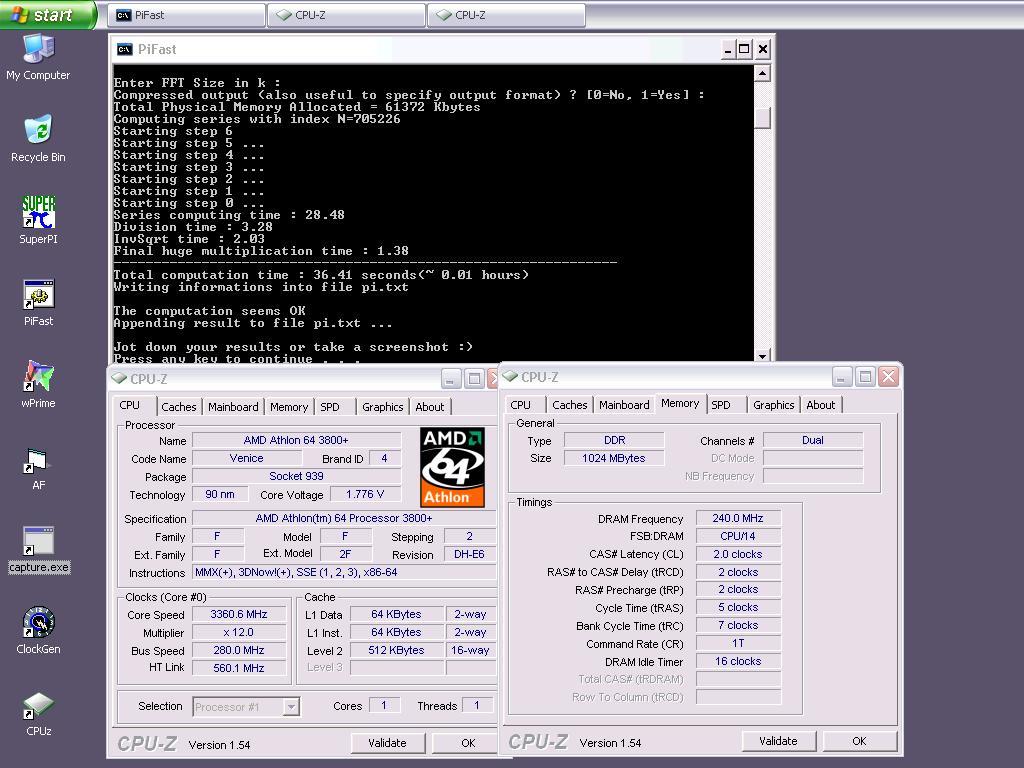Click Core Speed value 3360.6 MHz

click(x=239, y=615)
